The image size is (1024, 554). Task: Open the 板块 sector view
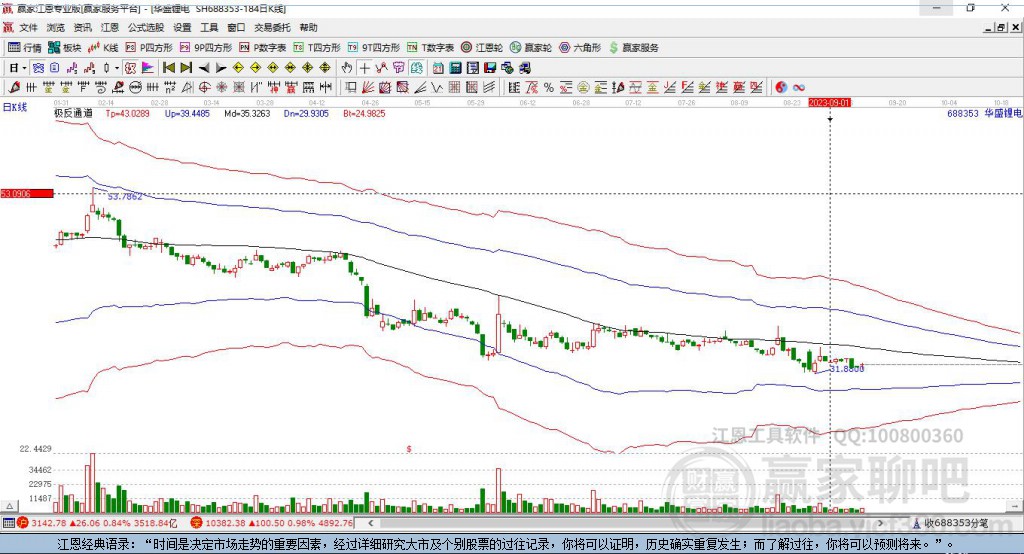pyautogui.click(x=64, y=48)
